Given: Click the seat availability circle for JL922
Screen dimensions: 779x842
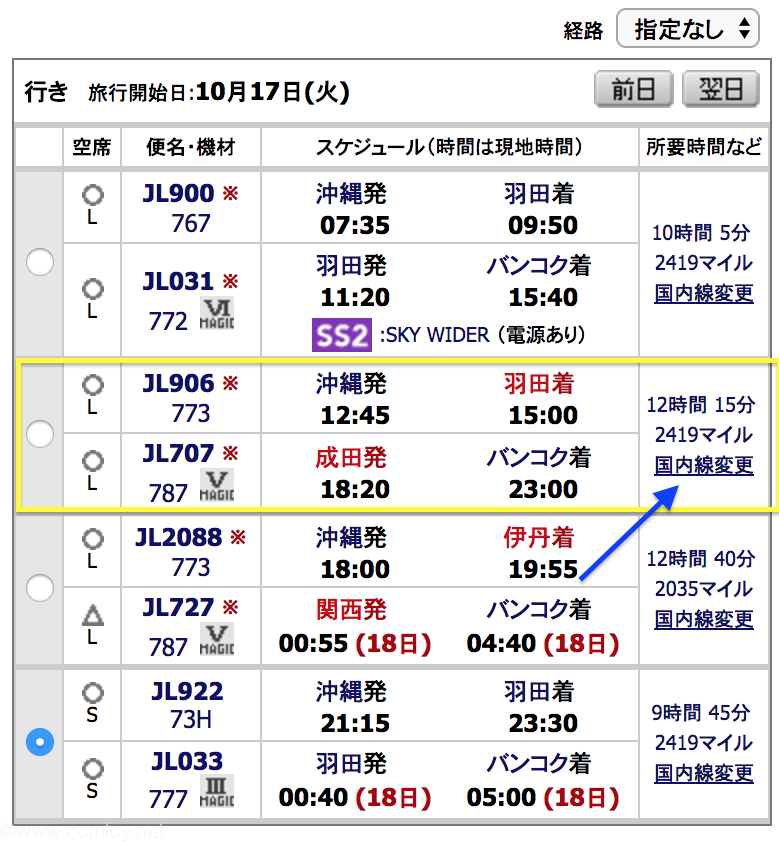Looking at the screenshot, I should [92, 693].
